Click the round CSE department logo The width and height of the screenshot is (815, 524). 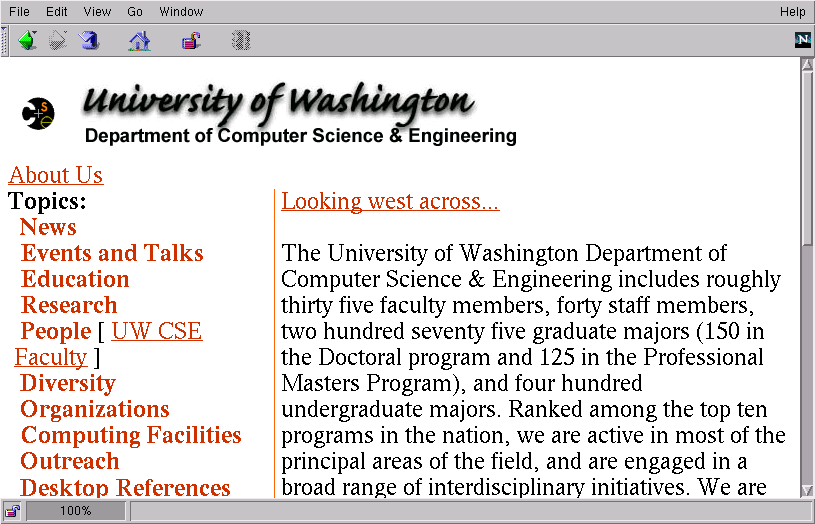38,114
